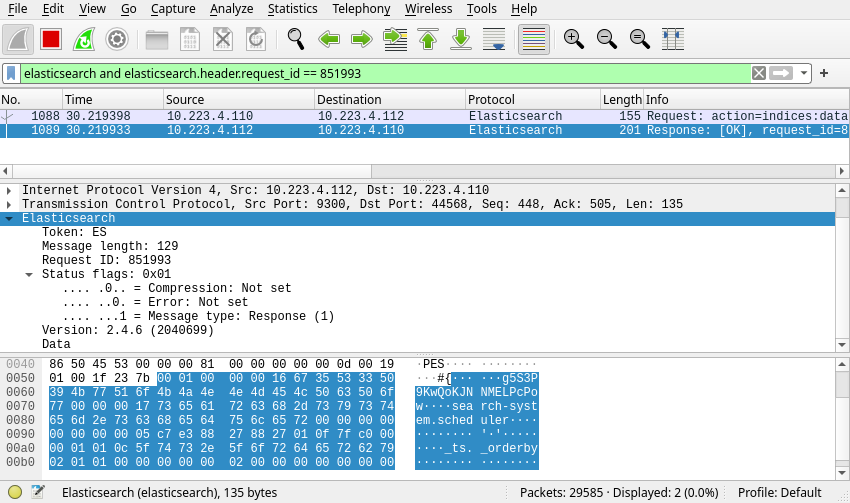The image size is (850, 503).
Task: Open the Statistics menu
Action: (x=292, y=9)
